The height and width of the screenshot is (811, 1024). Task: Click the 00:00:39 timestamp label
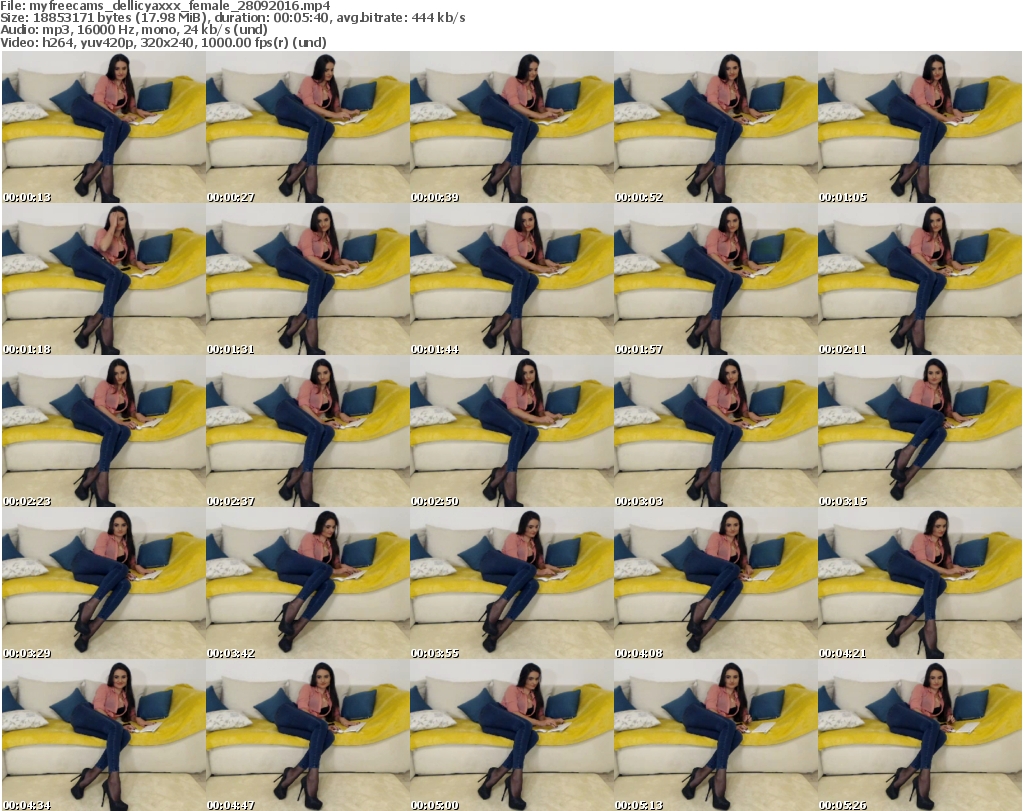(435, 197)
